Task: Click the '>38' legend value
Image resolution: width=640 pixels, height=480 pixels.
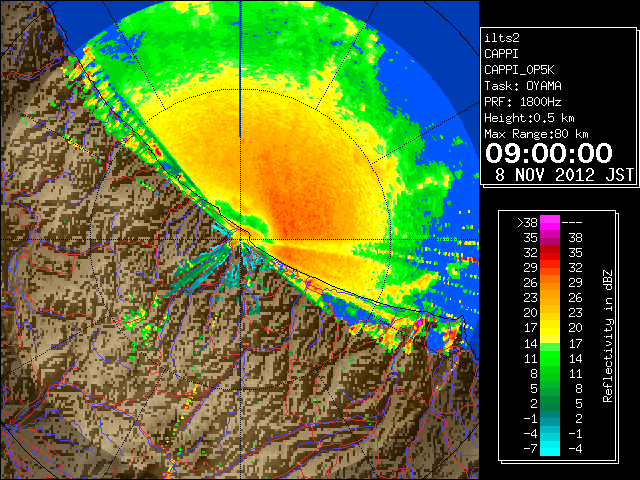Action: coord(527,222)
